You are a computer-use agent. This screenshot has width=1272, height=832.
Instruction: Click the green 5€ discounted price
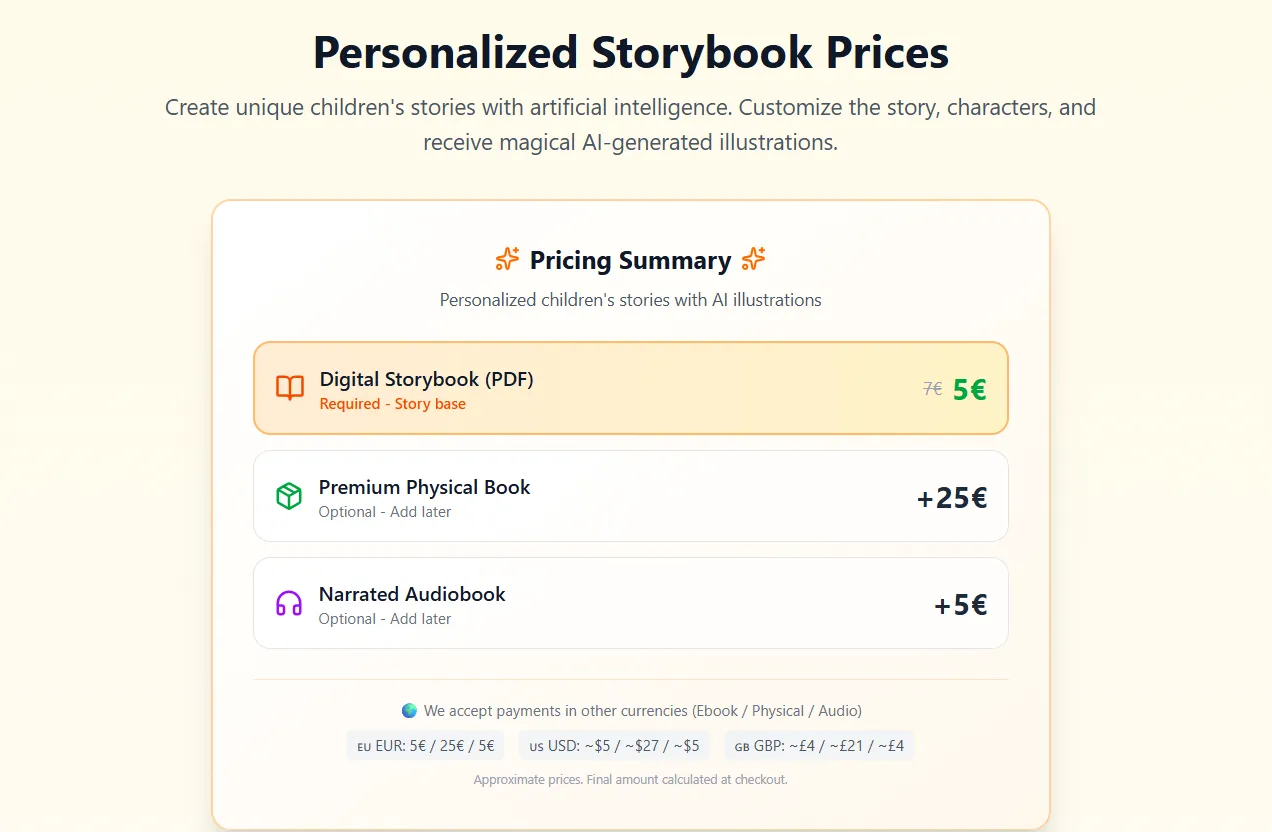coord(969,389)
